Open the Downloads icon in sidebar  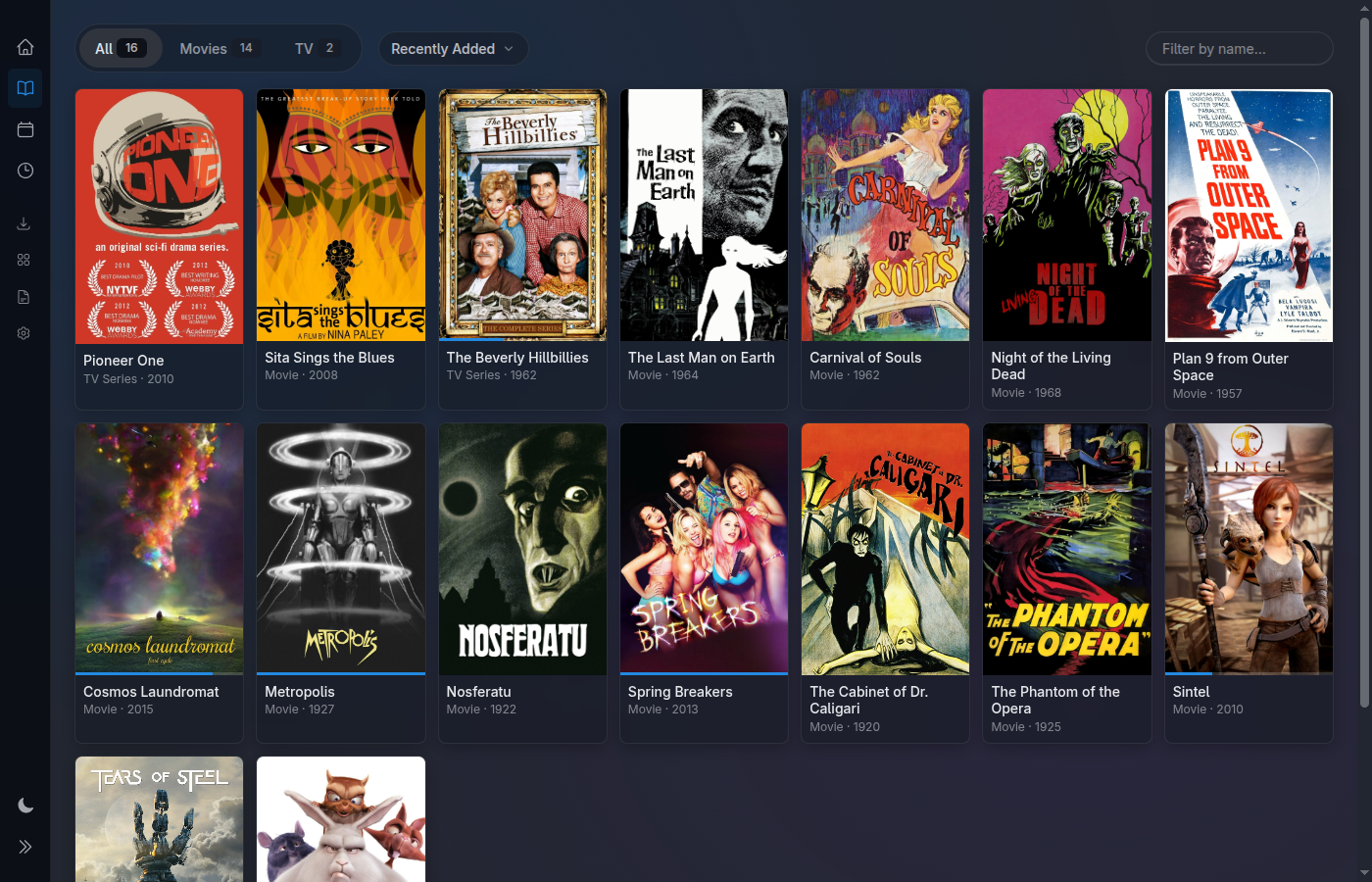(24, 223)
